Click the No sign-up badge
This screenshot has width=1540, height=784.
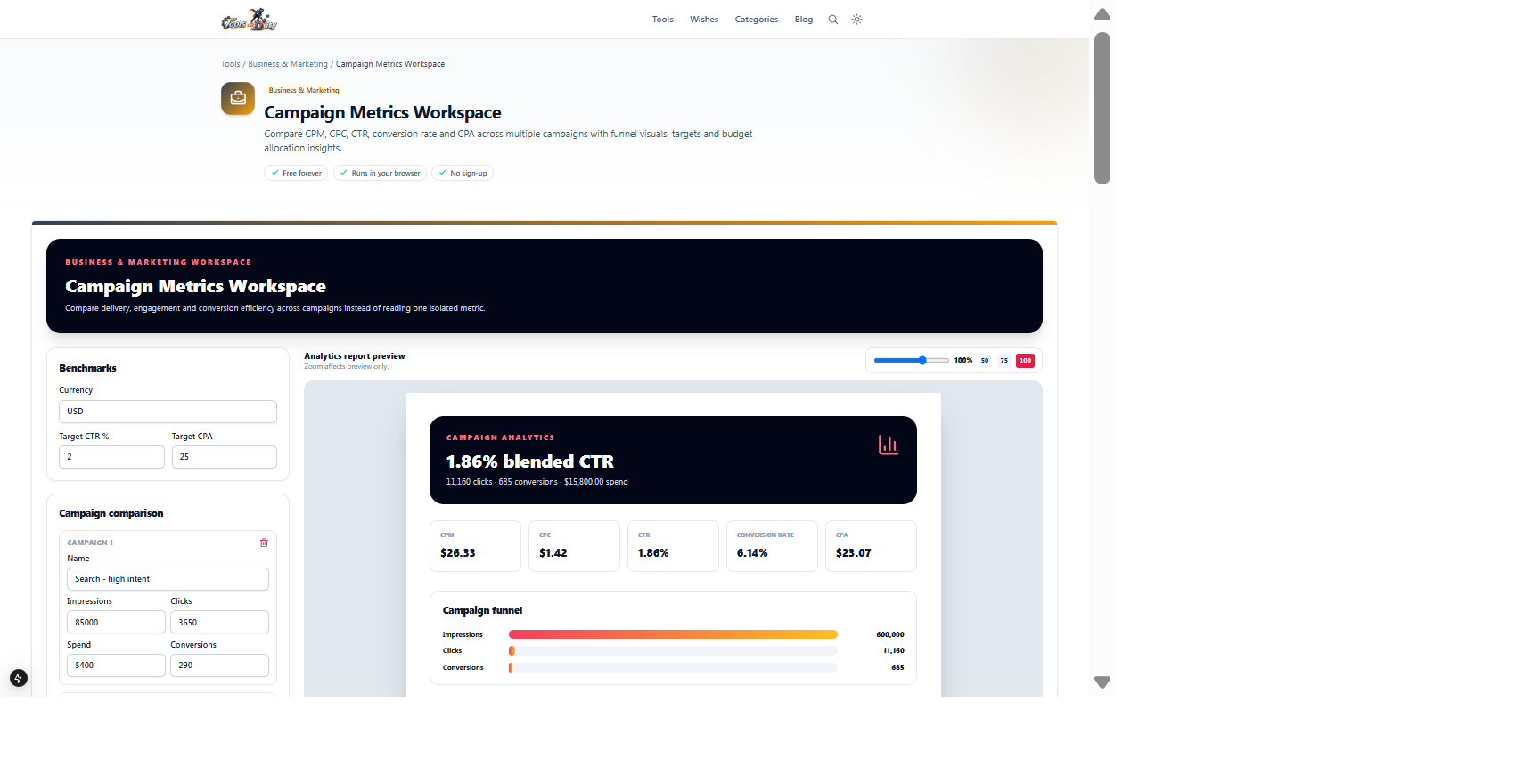point(463,173)
